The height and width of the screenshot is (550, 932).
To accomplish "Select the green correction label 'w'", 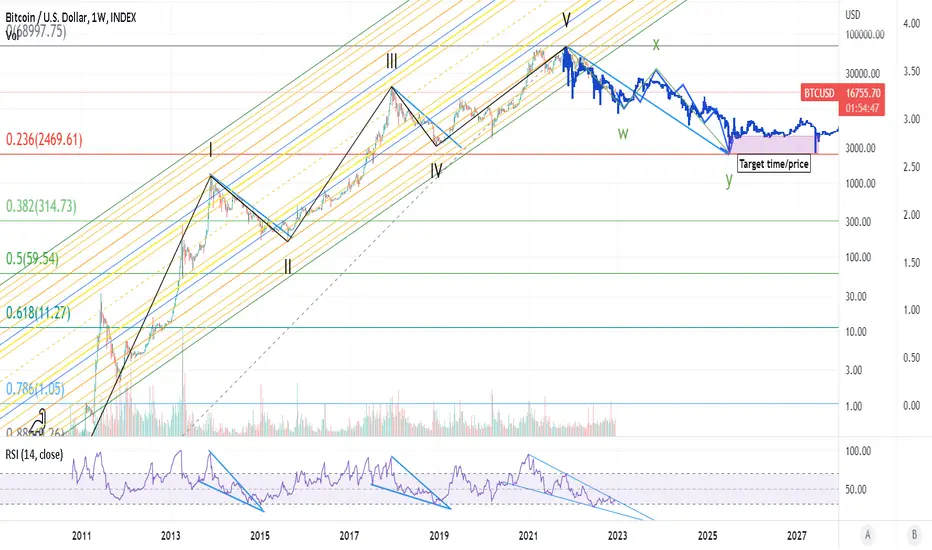I will pyautogui.click(x=622, y=133).
